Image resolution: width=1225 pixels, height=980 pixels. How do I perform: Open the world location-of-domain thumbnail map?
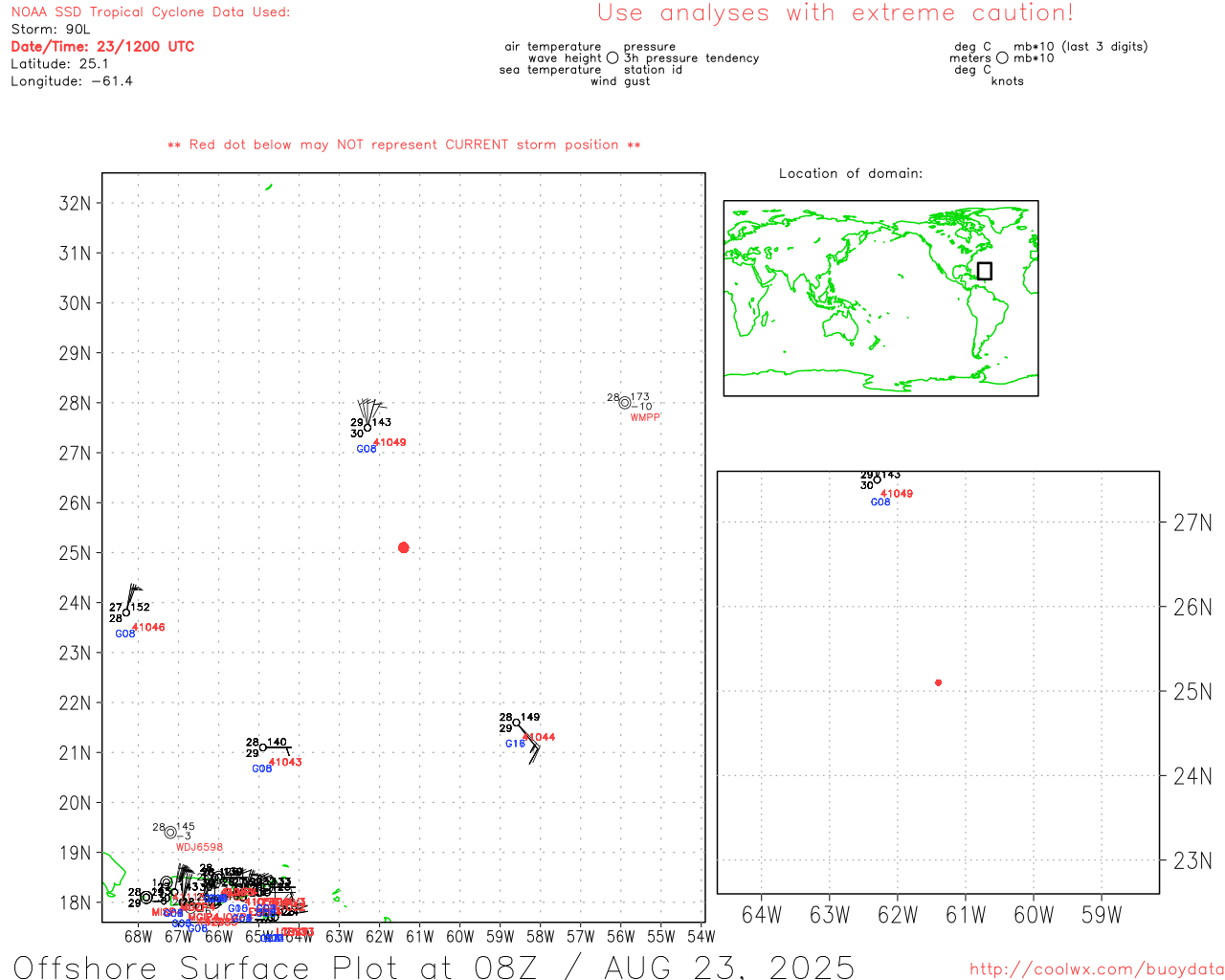click(880, 299)
